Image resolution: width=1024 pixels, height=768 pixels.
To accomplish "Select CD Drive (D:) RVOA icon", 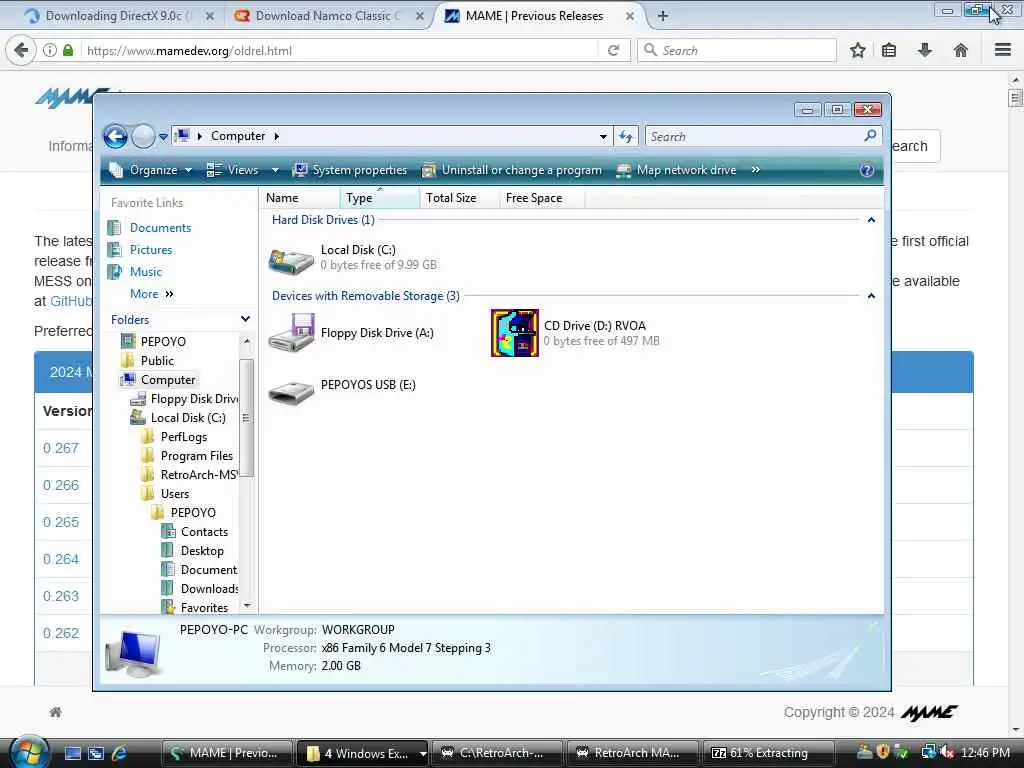I will pos(515,333).
